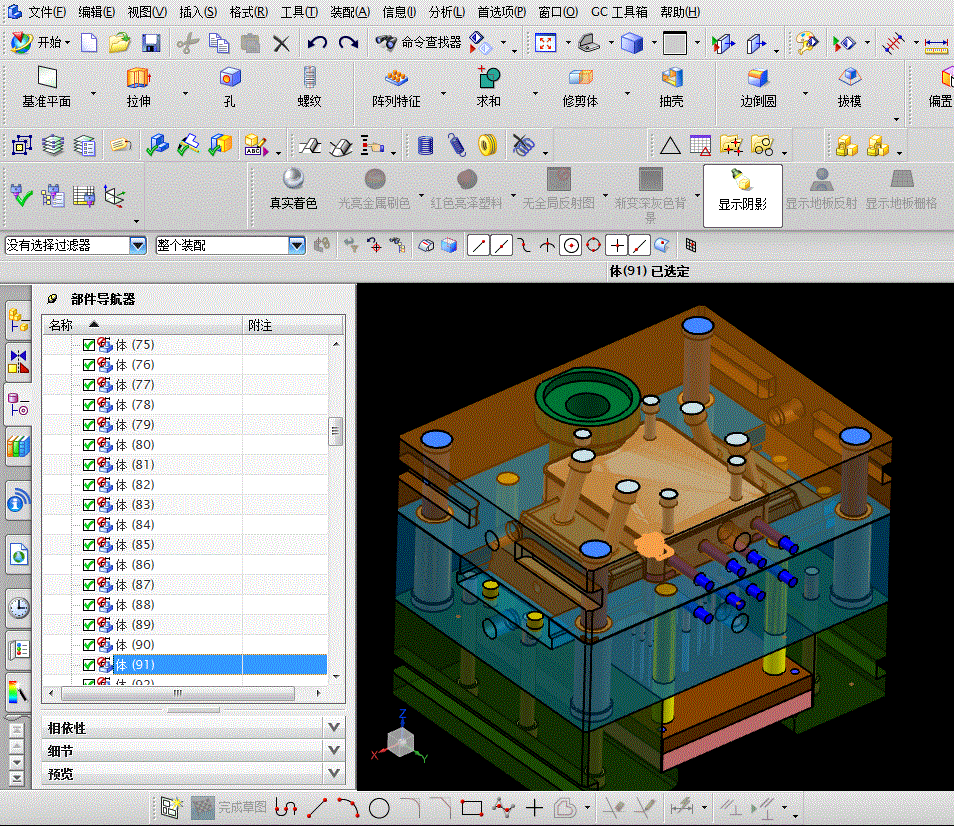Uncheck the box for 体 (78)

click(89, 405)
